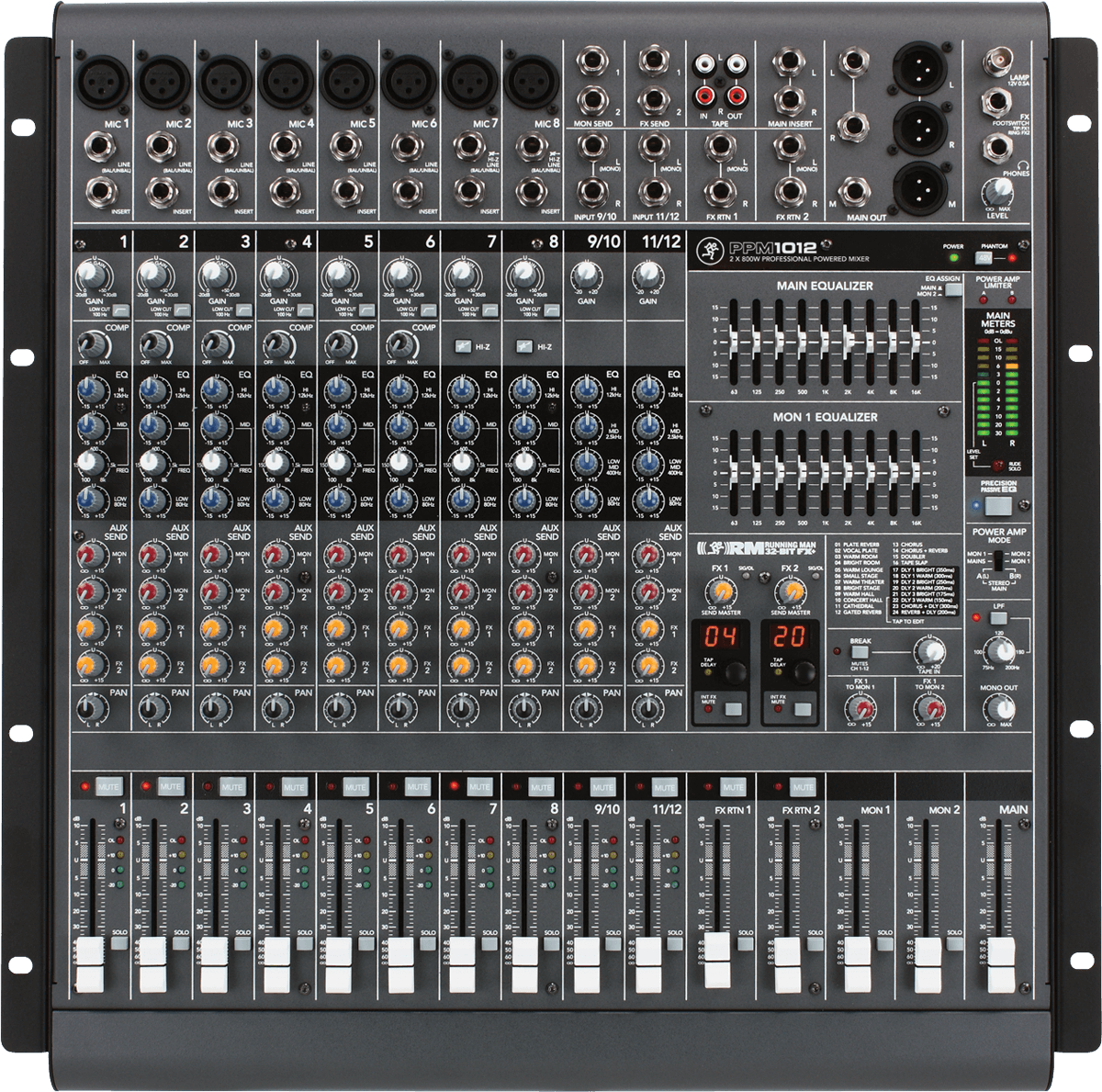Adjust the Main Equalizer 2K slider
Screen dimensions: 1102x1092
pos(847,342)
